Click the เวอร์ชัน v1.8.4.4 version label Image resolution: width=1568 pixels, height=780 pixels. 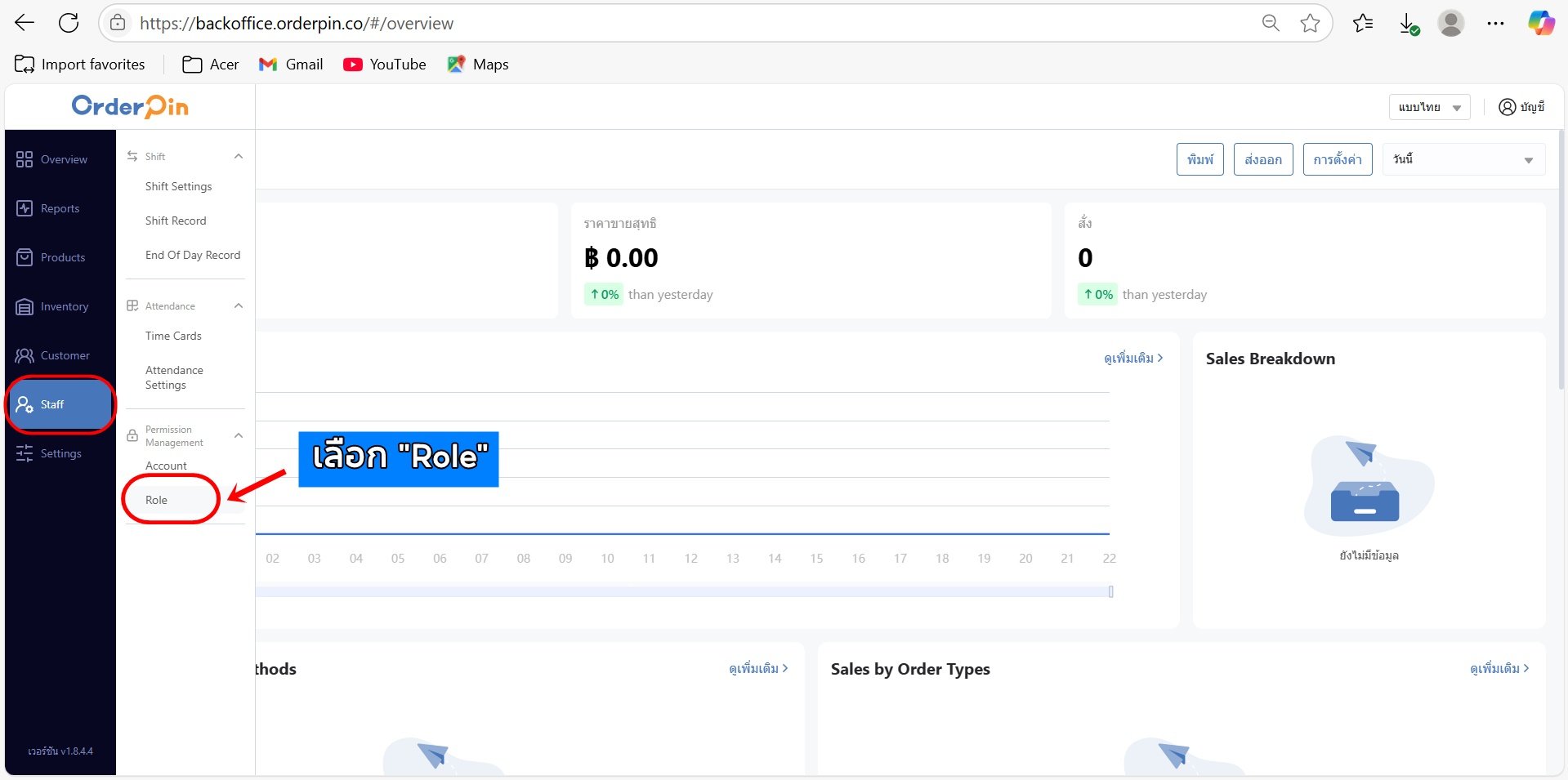60,751
